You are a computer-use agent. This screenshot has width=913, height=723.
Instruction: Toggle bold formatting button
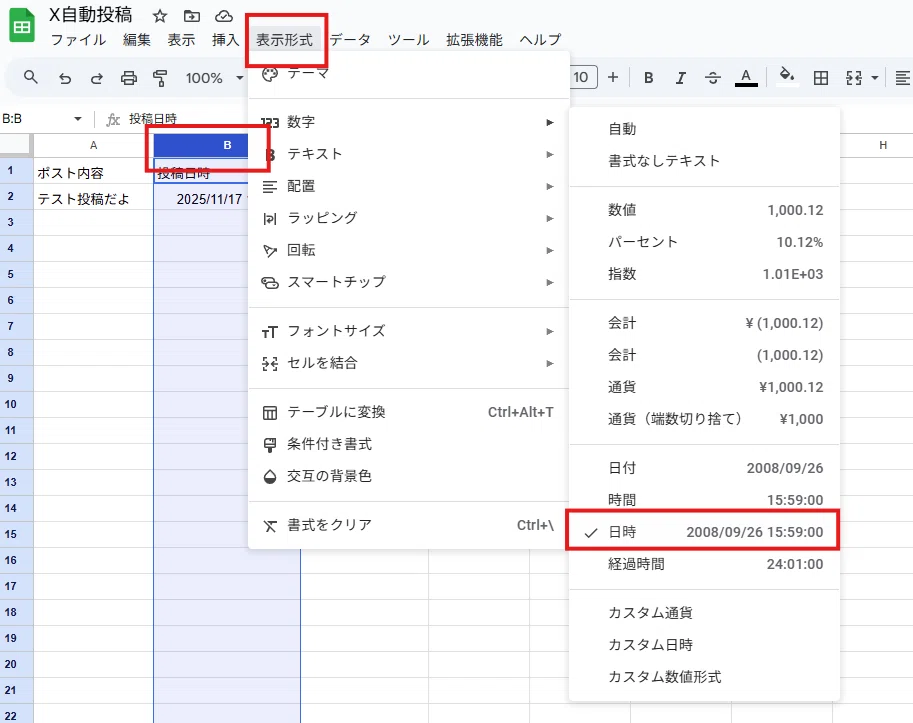pyautogui.click(x=648, y=77)
